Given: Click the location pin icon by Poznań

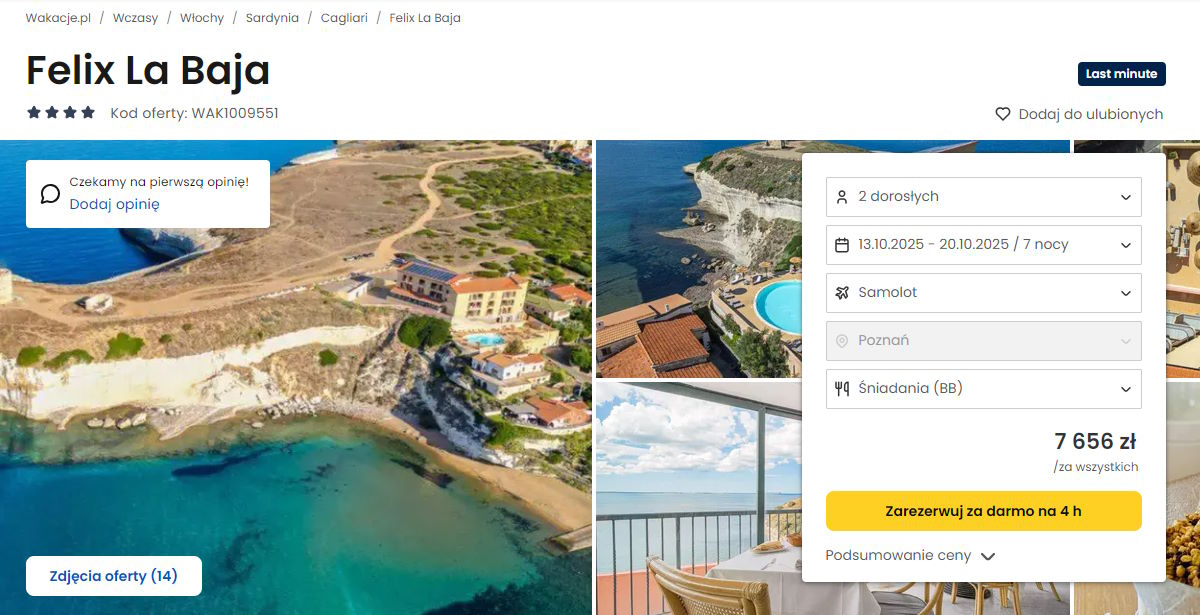Looking at the screenshot, I should 841,341.
